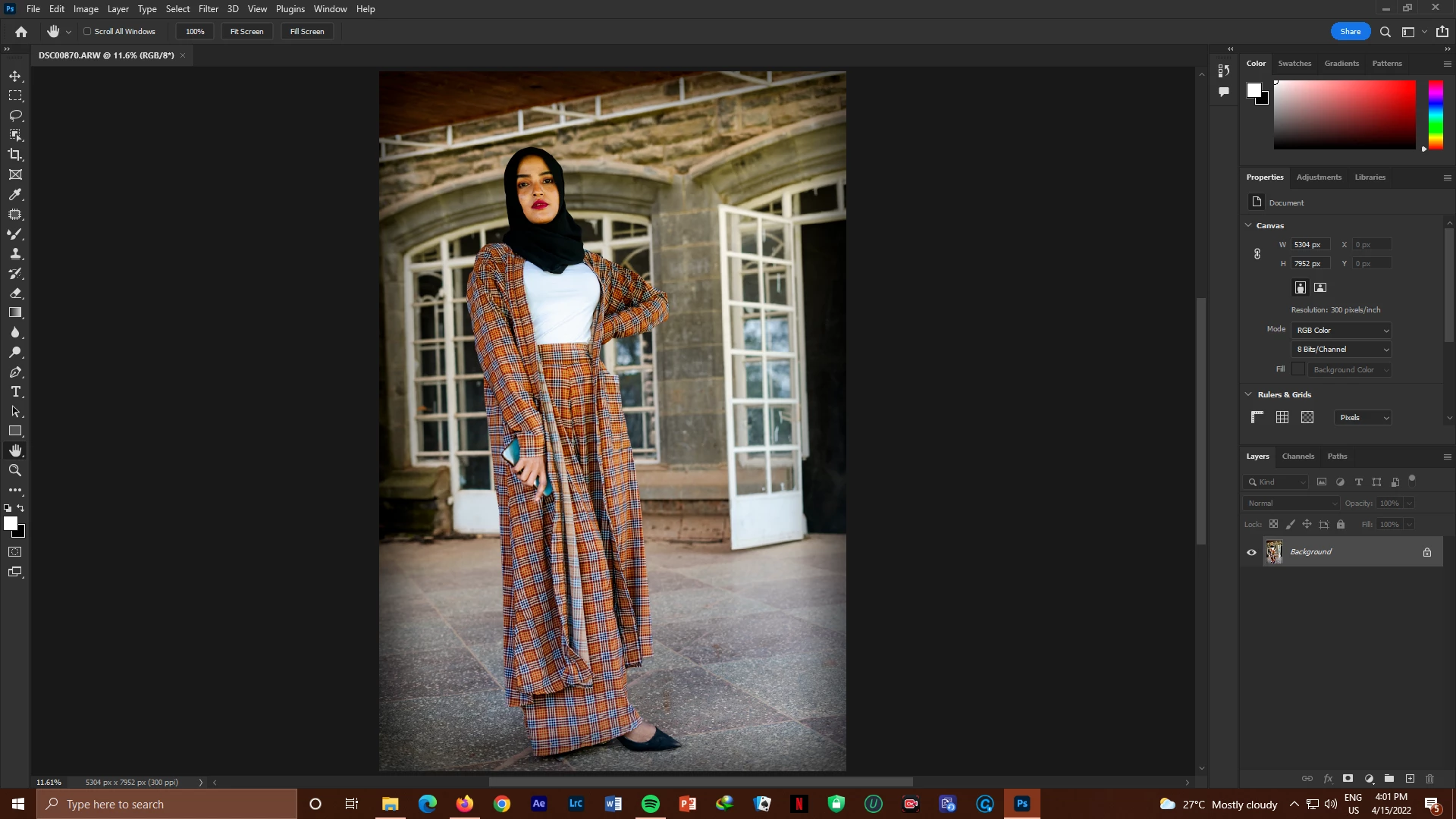Select the Clone Stamp tool
1456x819 pixels.
click(15, 254)
